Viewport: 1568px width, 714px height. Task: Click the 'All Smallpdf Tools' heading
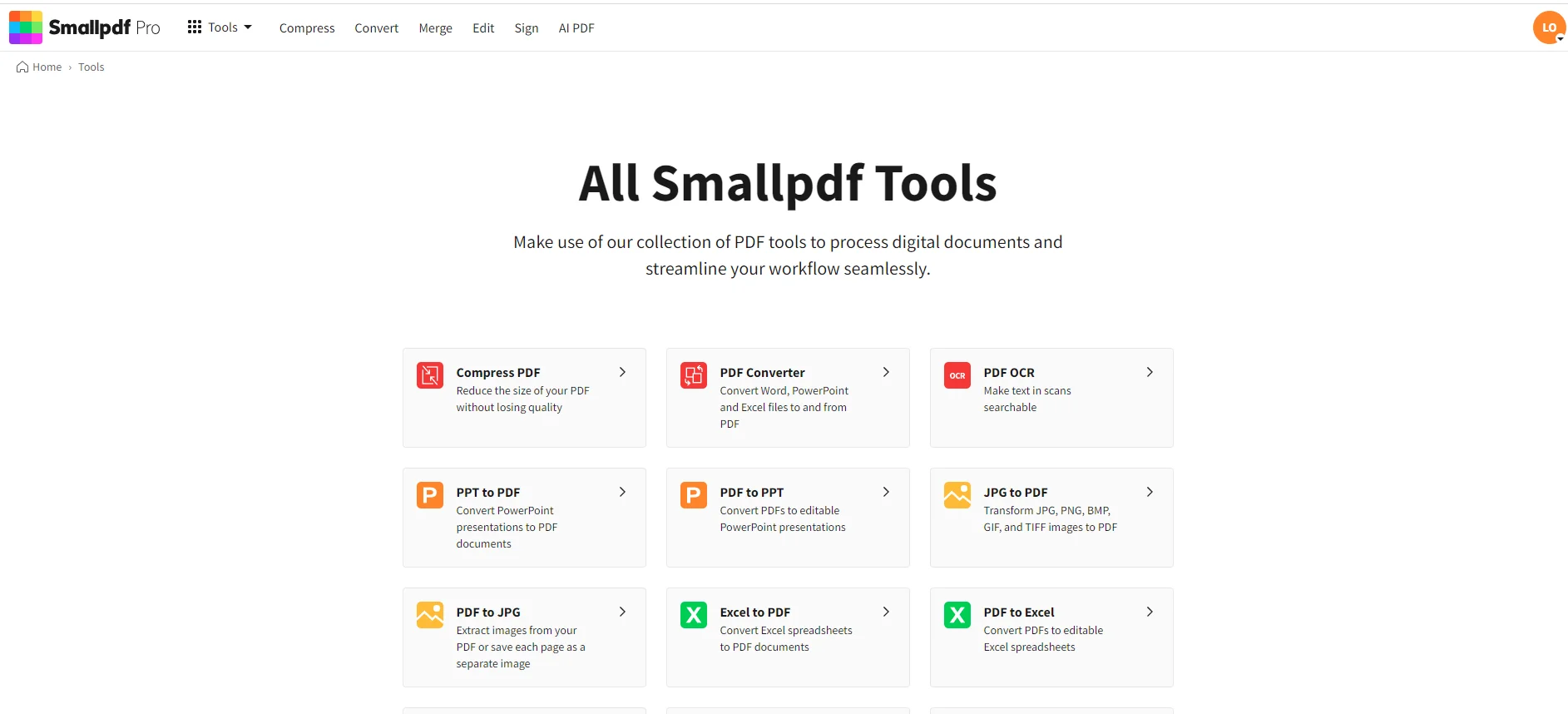[x=788, y=183]
